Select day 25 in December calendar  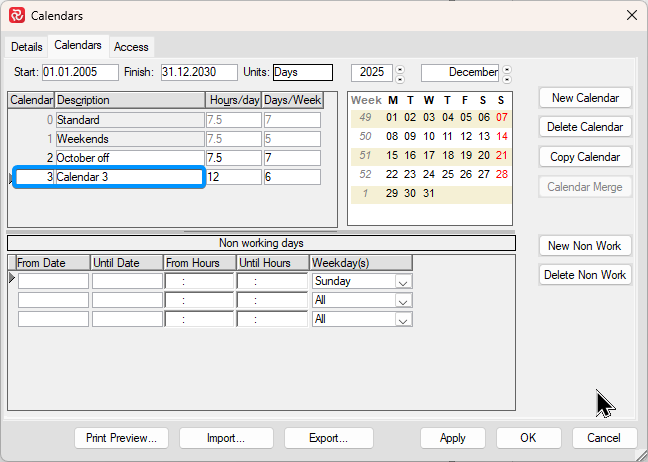[447, 174]
